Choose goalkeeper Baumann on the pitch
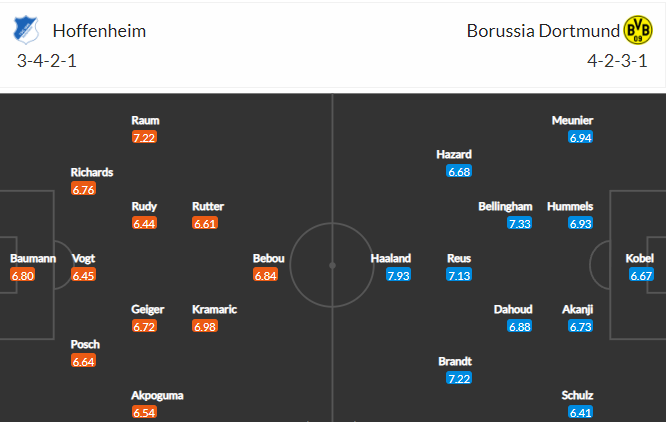Image resolution: width=666 pixels, height=422 pixels. click(33, 258)
